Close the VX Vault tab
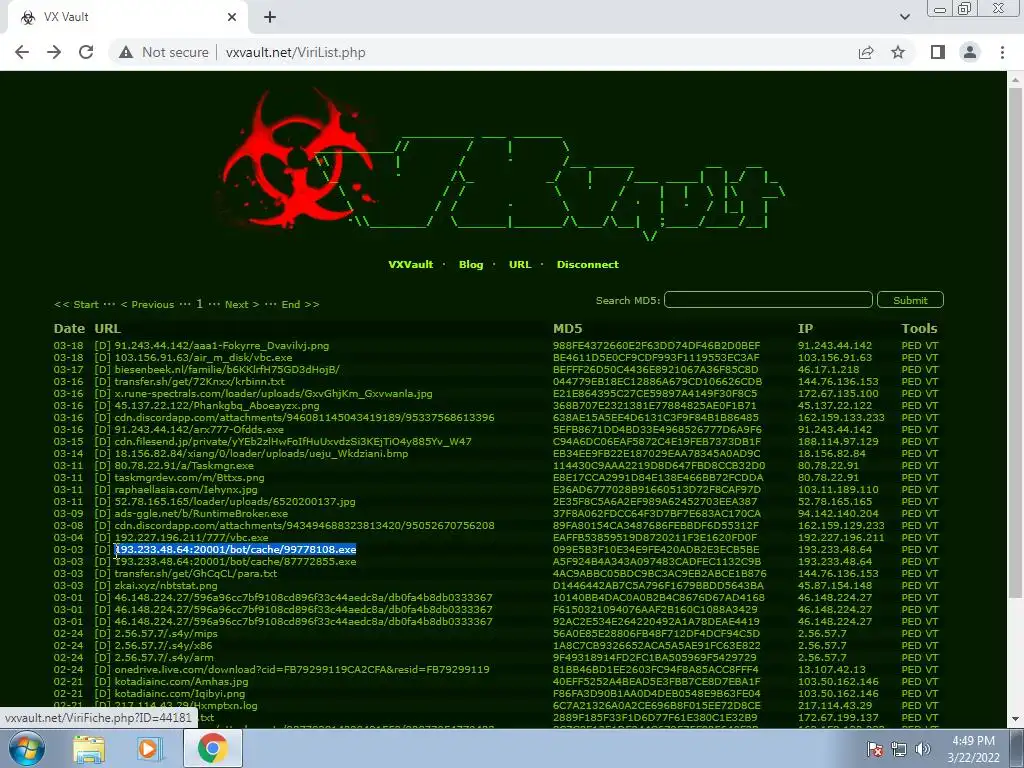The height and width of the screenshot is (768, 1024). click(232, 17)
